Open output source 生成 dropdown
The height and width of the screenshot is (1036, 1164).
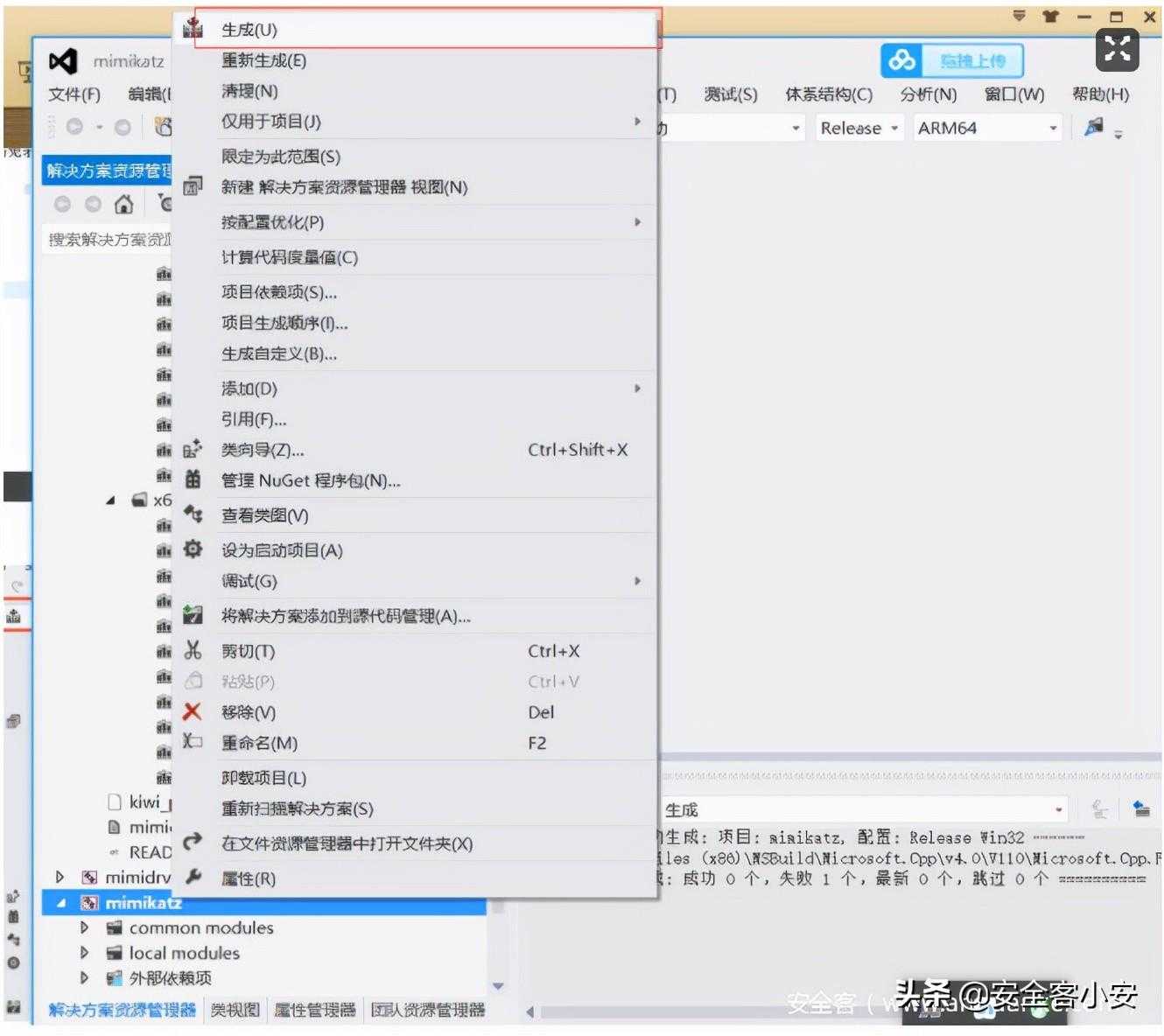[x=863, y=809]
